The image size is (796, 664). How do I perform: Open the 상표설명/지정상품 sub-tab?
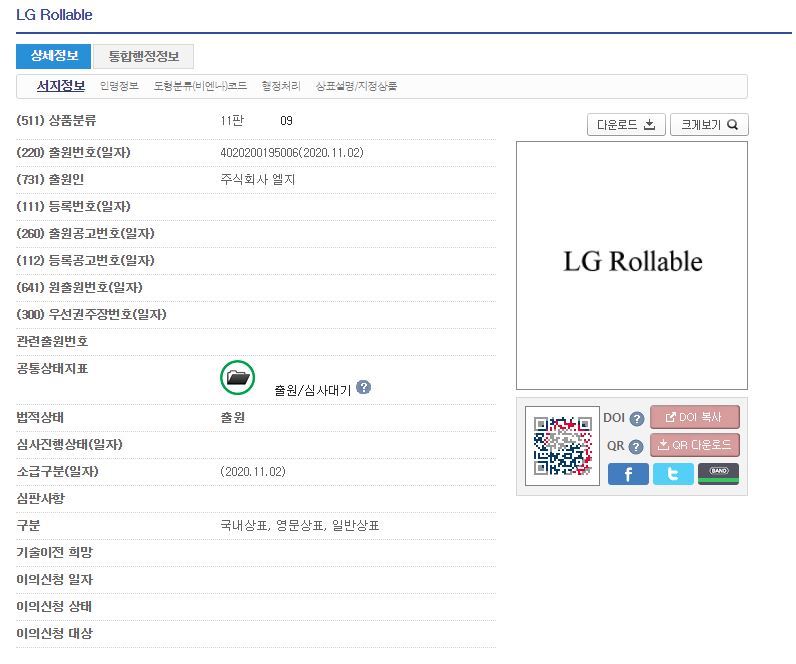[x=356, y=86]
